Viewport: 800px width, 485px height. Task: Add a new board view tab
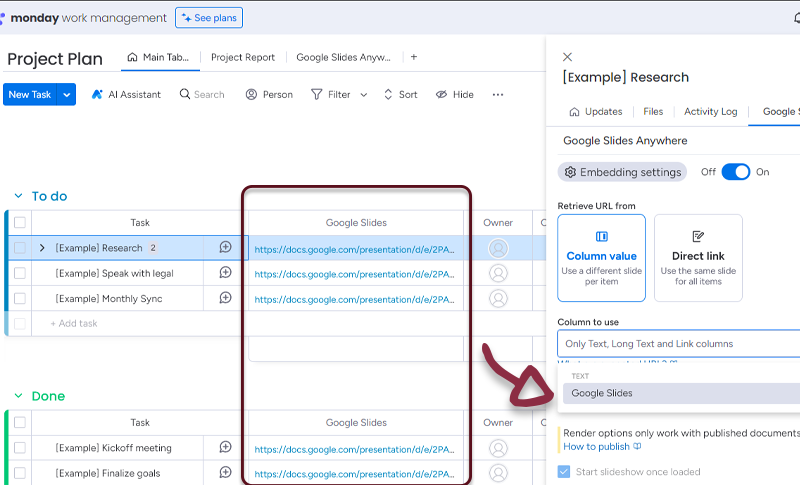(x=414, y=57)
